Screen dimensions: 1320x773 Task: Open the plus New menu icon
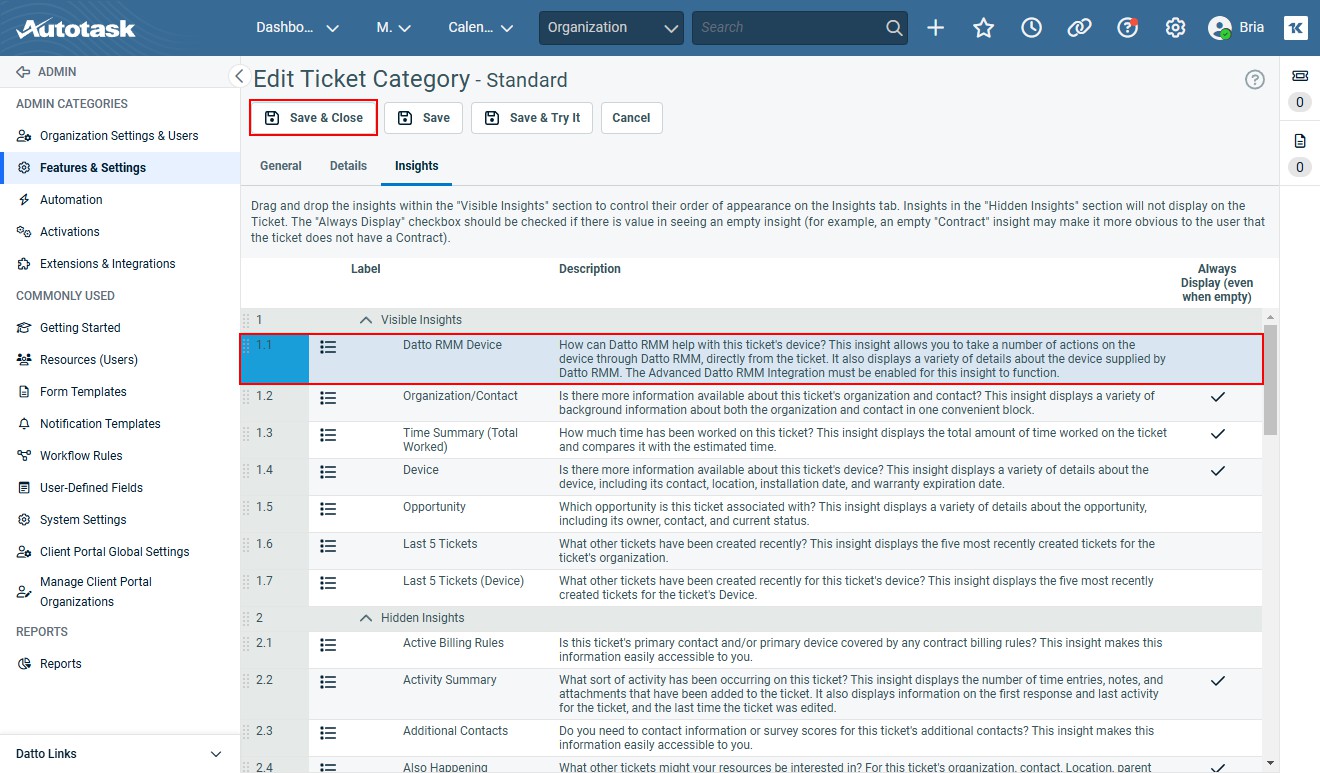[x=935, y=28]
